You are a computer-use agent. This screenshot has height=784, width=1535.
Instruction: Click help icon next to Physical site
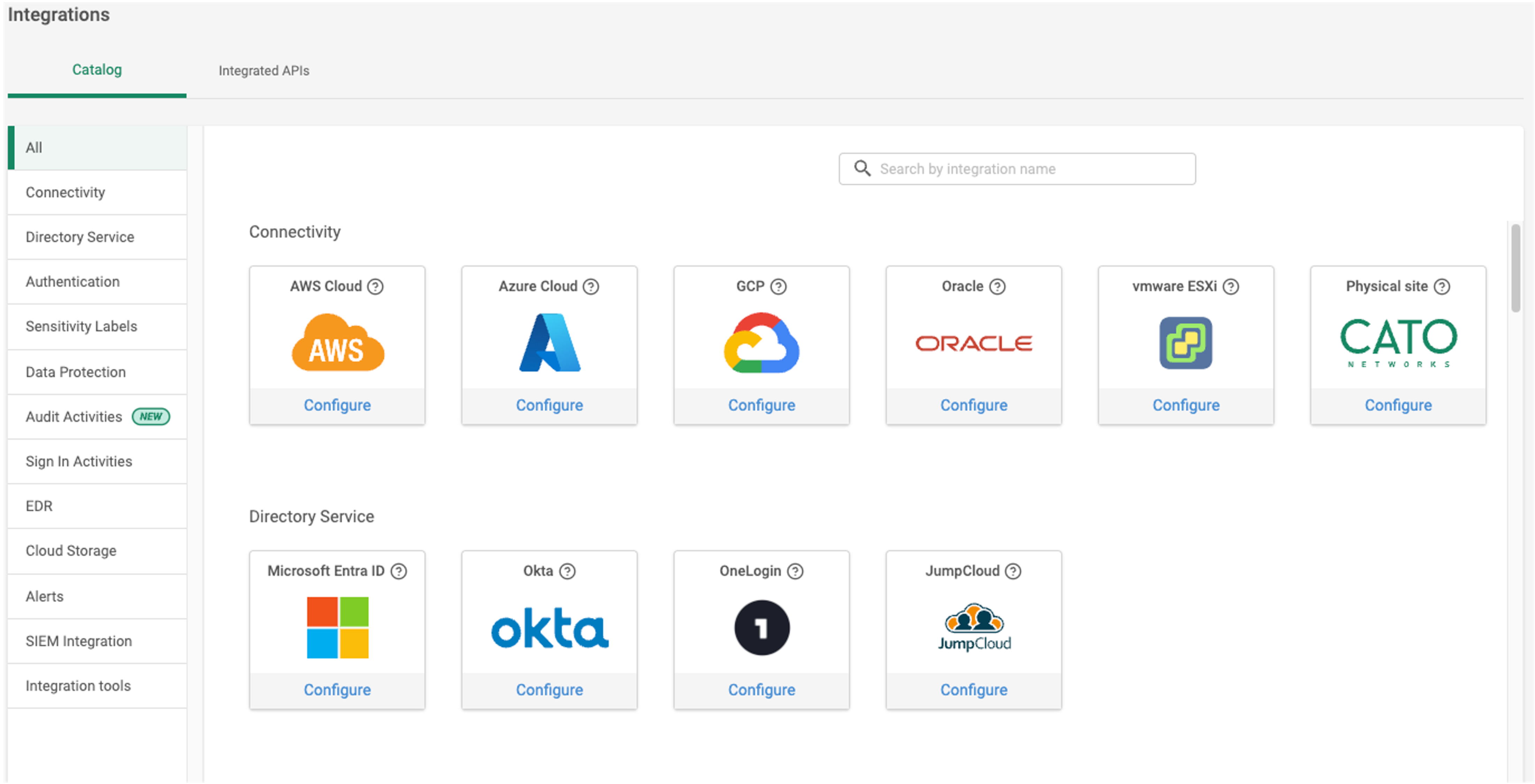(x=1442, y=286)
